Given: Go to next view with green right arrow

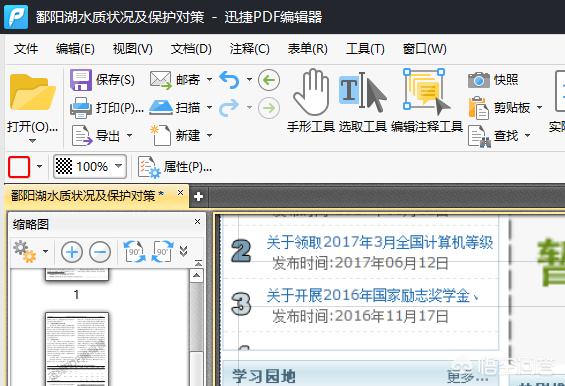Looking at the screenshot, I should click(269, 107).
